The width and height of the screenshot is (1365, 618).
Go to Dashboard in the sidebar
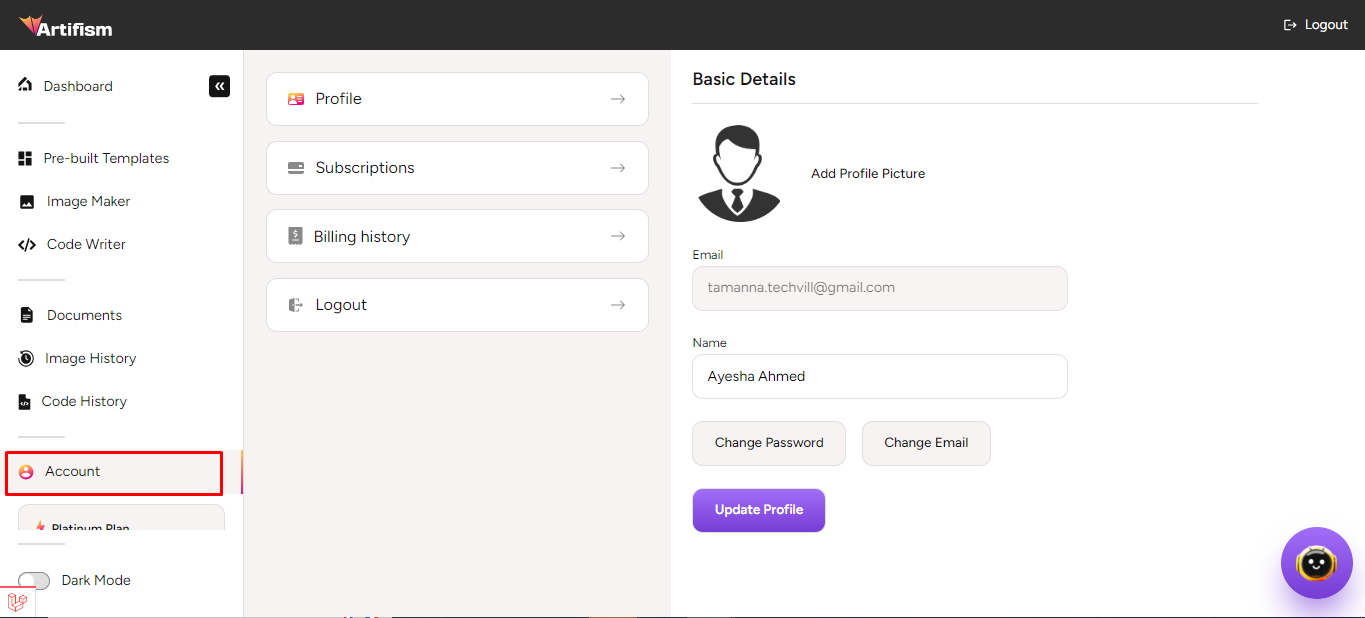point(77,87)
